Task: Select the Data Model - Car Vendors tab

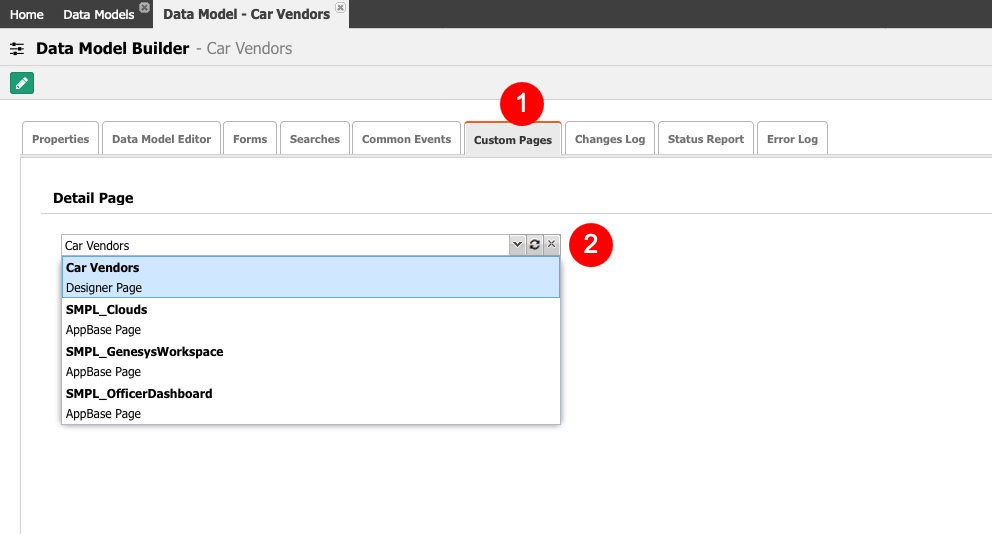Action: (247, 14)
